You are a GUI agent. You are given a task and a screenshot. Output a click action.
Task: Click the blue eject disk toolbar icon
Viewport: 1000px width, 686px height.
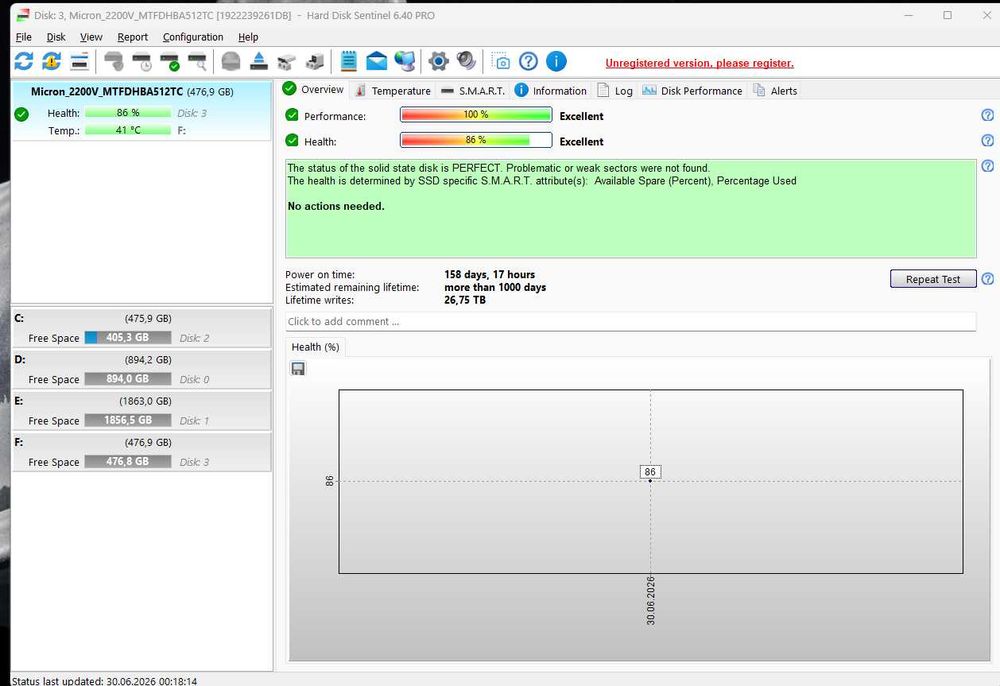pos(258,61)
